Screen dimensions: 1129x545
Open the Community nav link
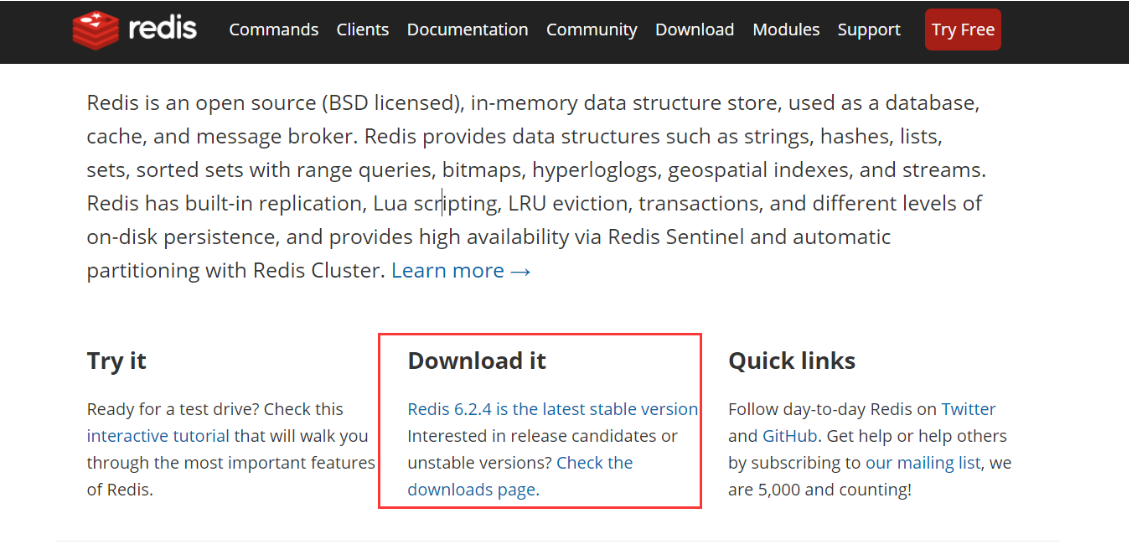[591, 30]
